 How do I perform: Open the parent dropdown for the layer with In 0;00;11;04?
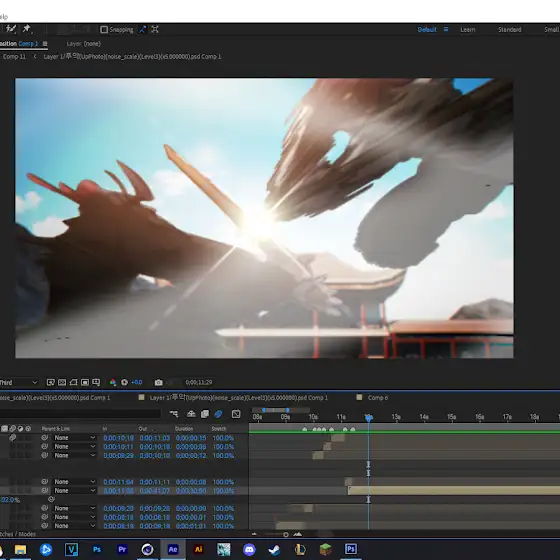74,482
